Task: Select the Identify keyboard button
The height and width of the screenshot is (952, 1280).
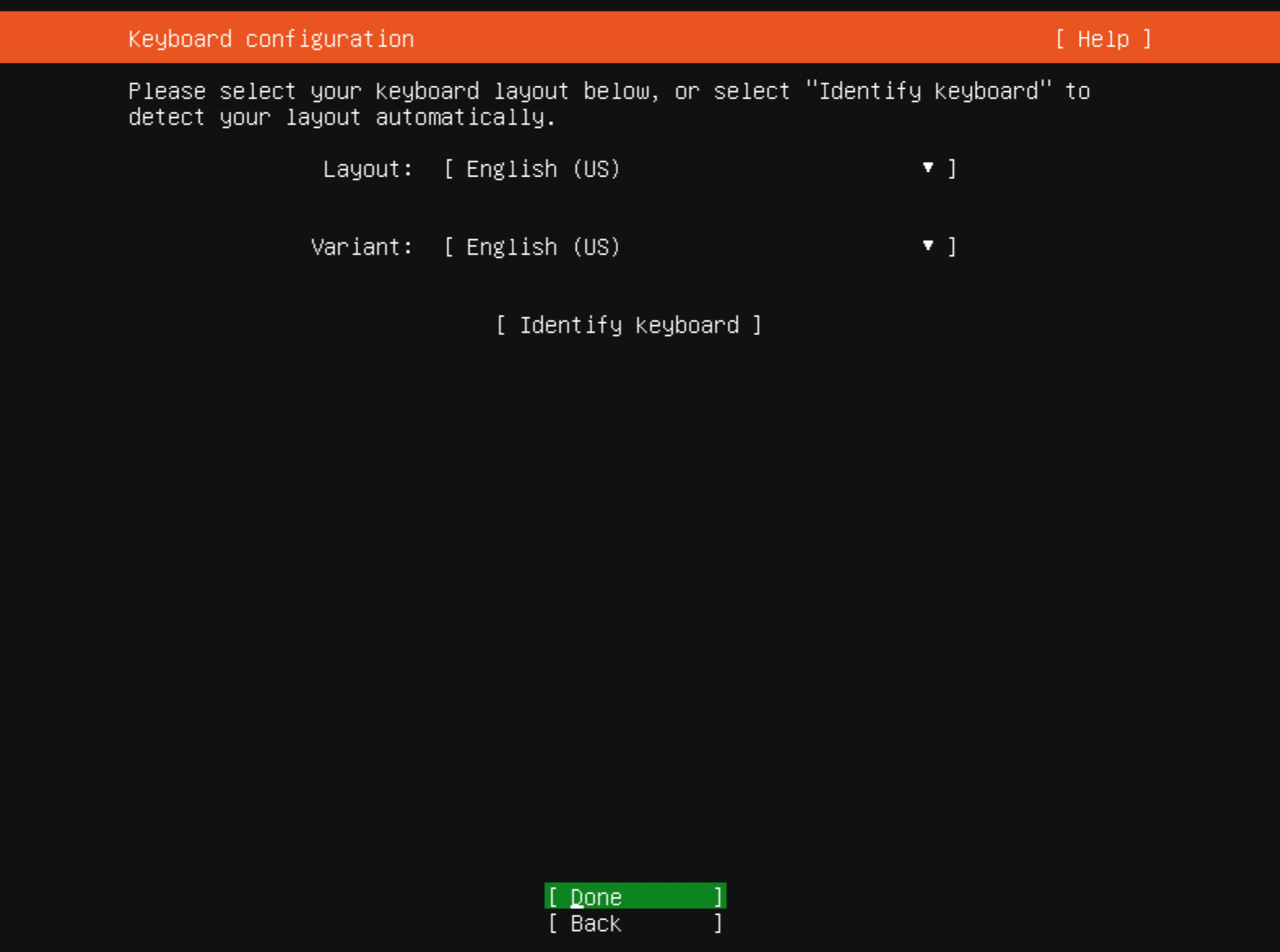Action: point(629,325)
